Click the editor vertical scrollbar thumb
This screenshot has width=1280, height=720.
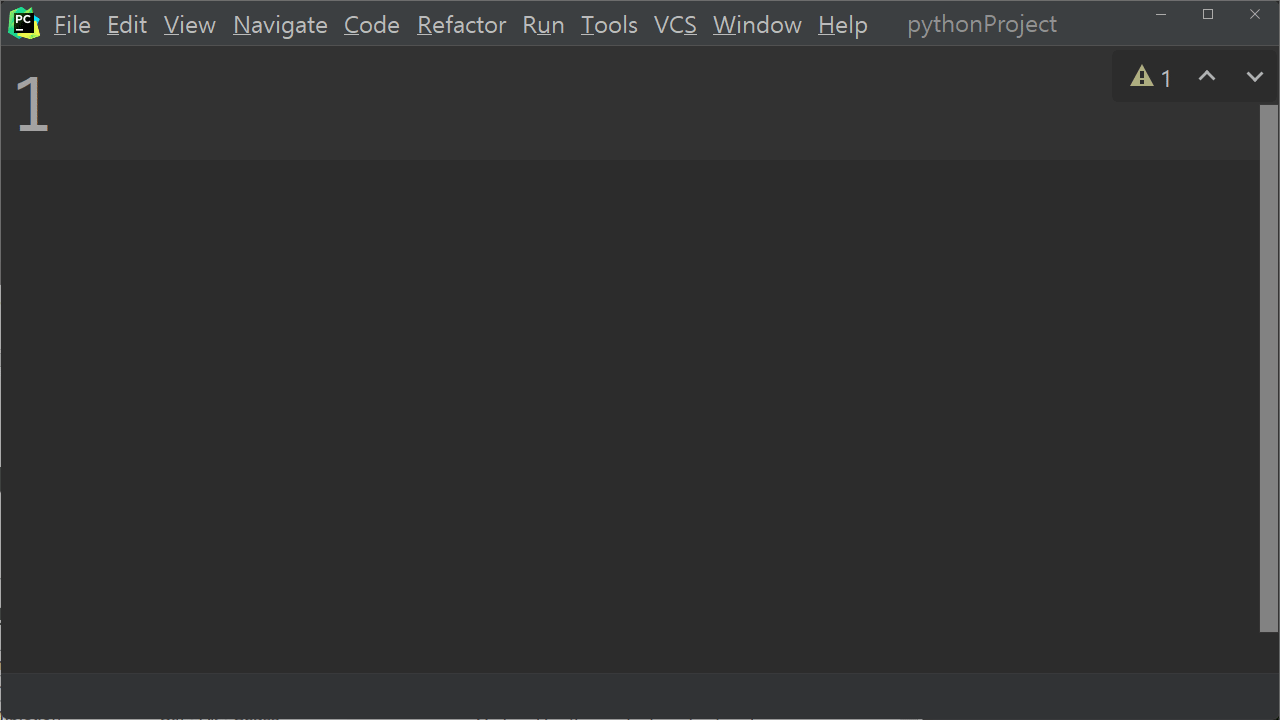click(1269, 368)
